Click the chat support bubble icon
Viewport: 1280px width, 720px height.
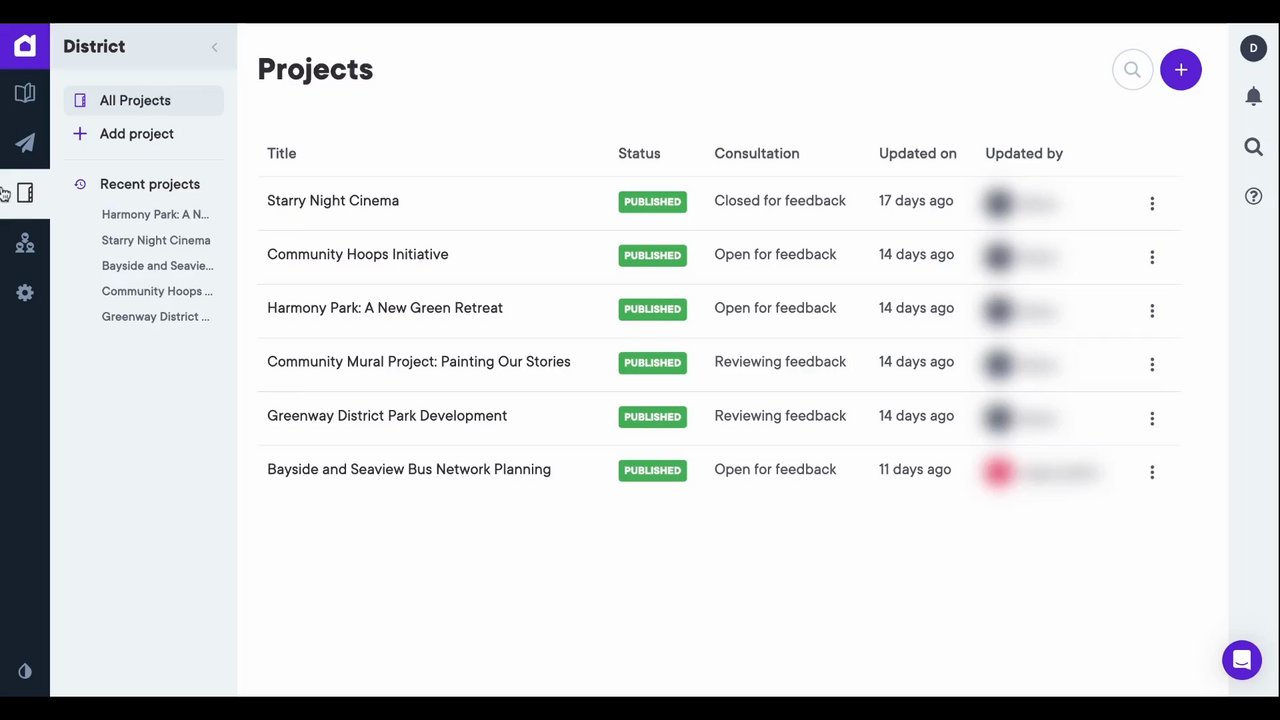click(1241, 660)
